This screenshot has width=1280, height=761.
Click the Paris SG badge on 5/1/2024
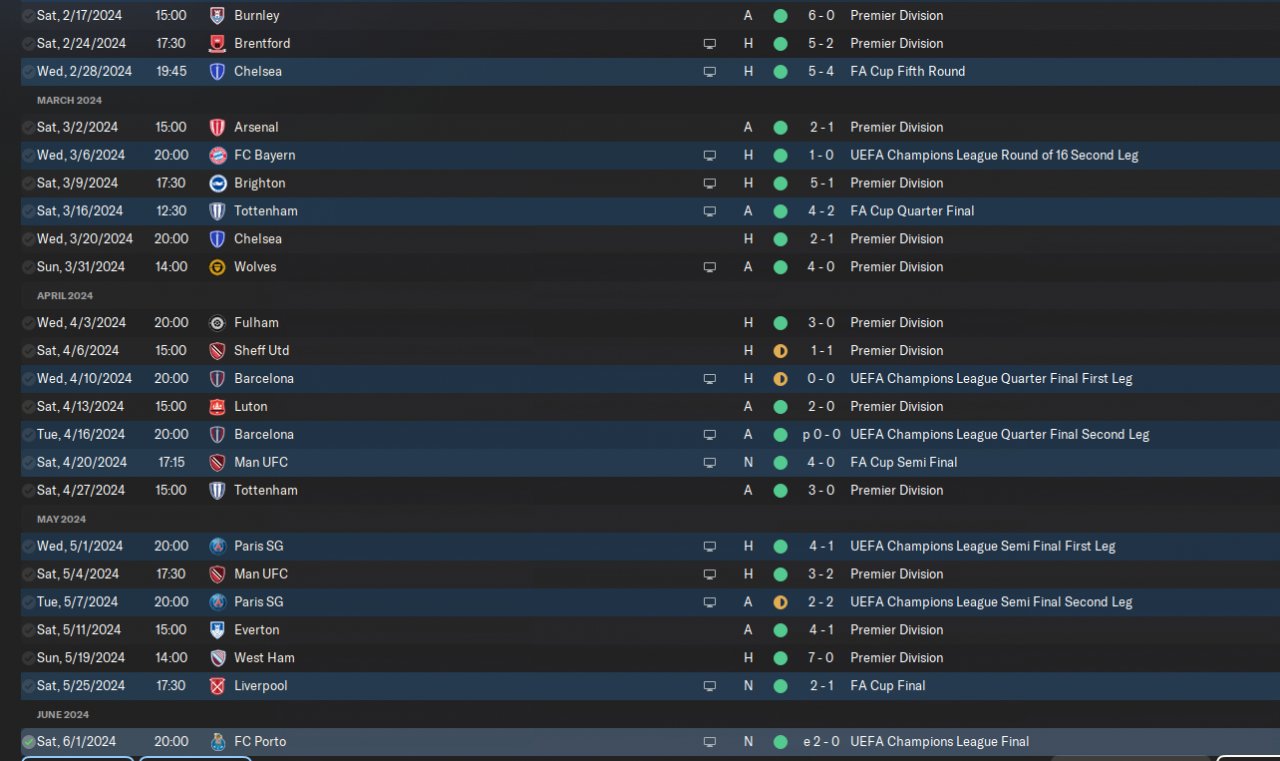[x=217, y=546]
